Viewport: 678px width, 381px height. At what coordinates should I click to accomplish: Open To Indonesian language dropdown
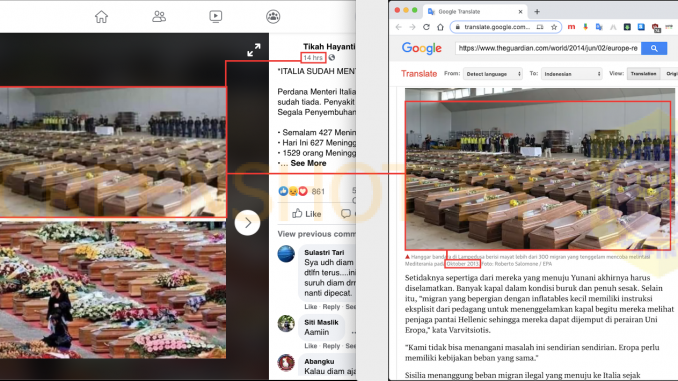coord(572,74)
